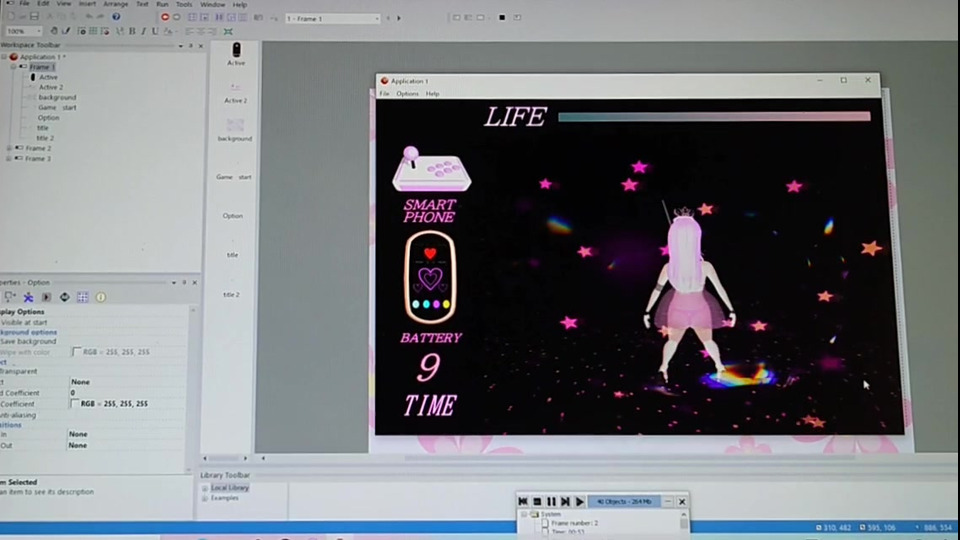Open Workspace Toolbar panel menu arrow
The height and width of the screenshot is (540, 960).
180,46
